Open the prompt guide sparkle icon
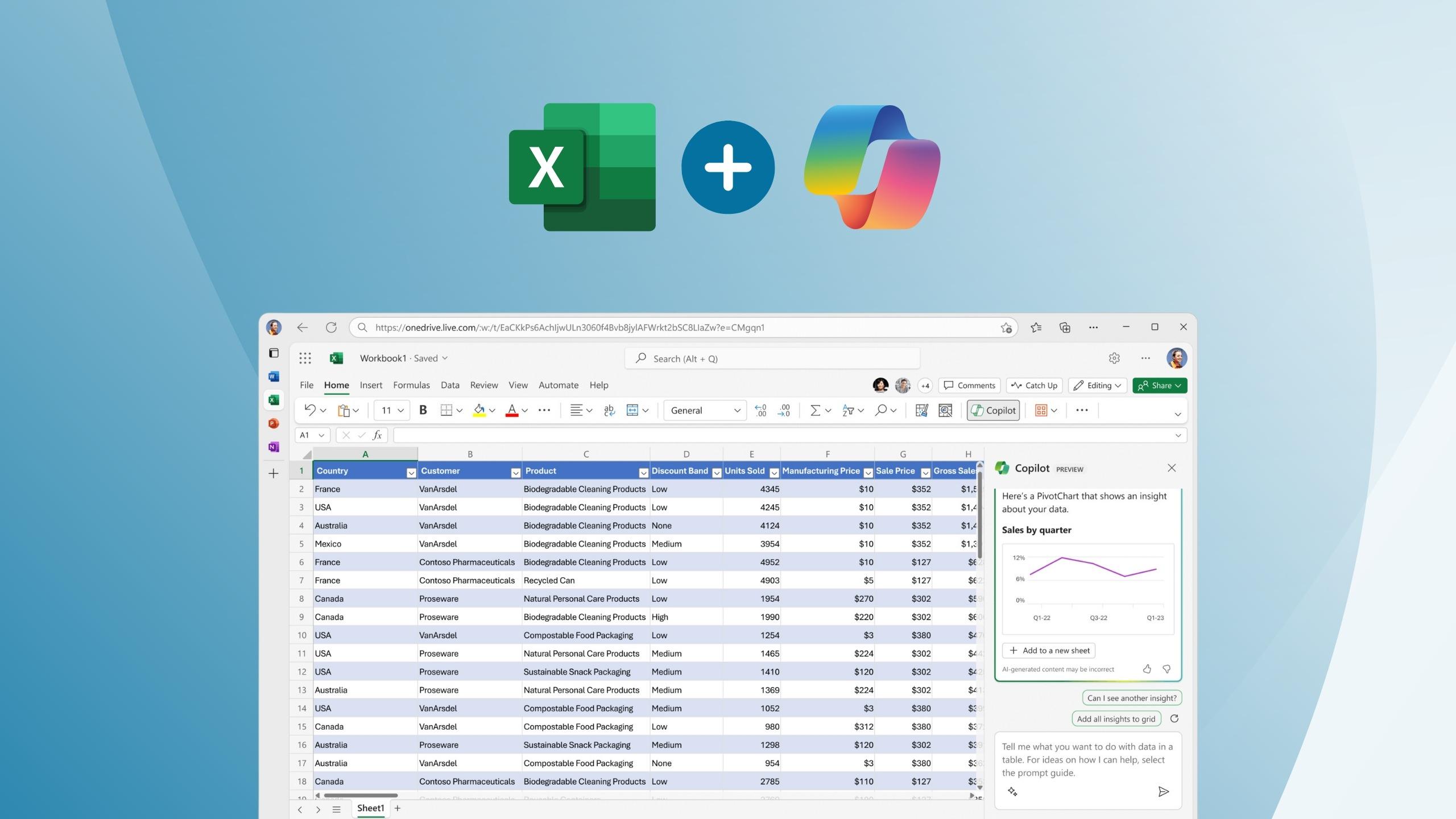 click(1013, 792)
